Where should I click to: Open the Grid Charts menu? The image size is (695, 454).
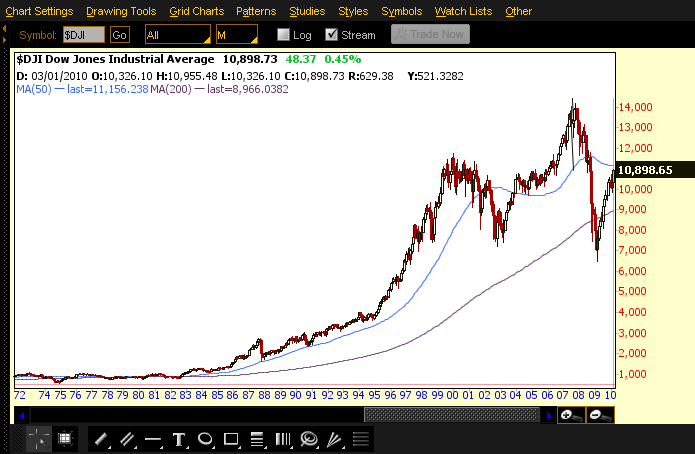coord(197,11)
